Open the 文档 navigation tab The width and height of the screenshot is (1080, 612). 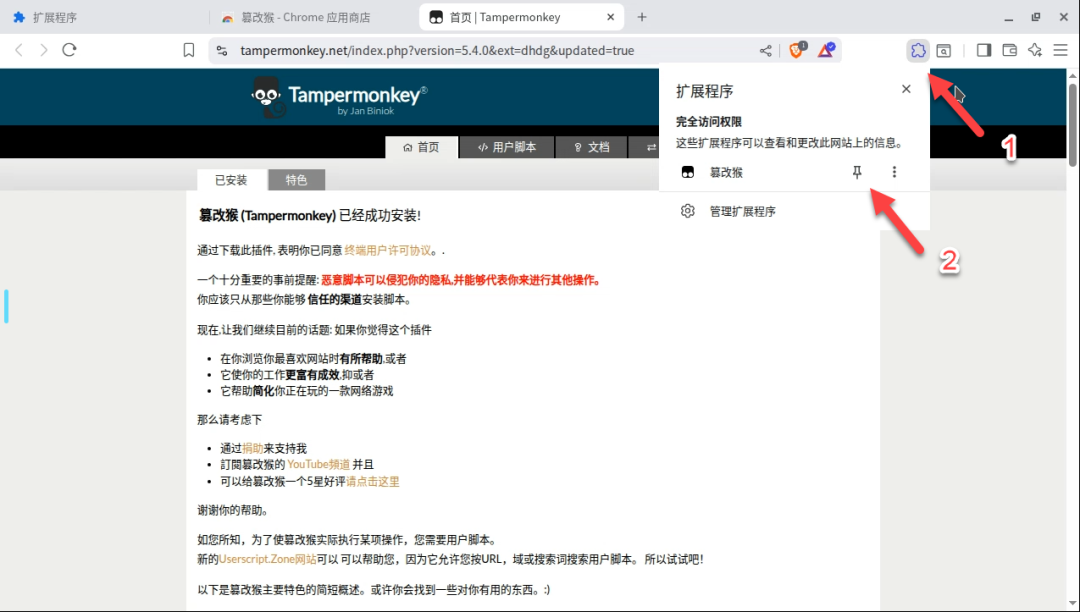(x=592, y=147)
